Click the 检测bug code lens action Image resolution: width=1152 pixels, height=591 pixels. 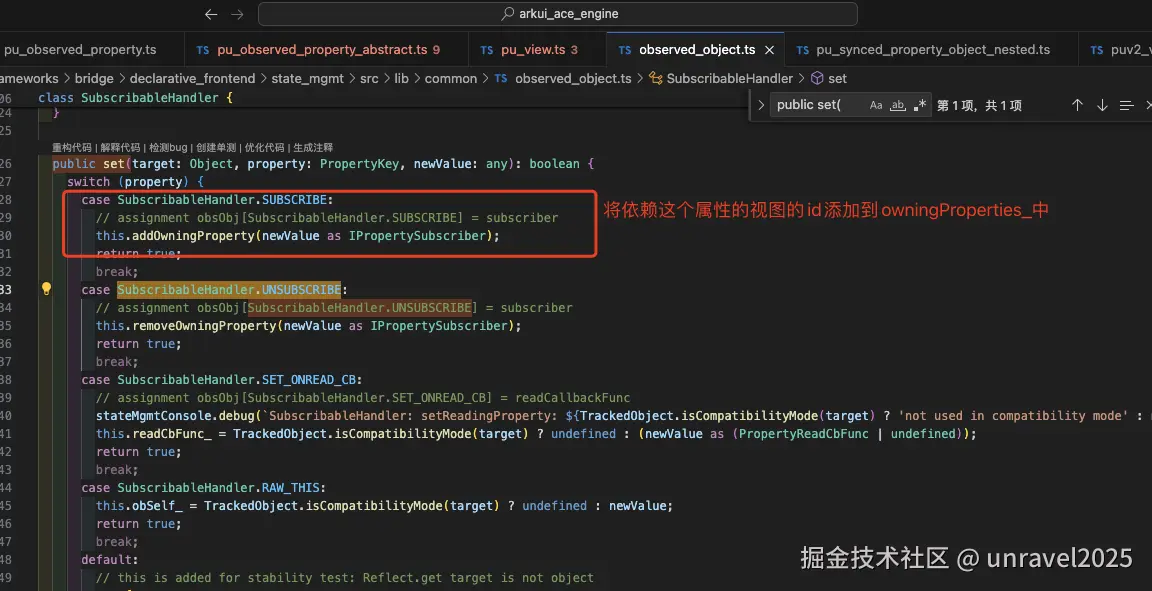[168, 147]
